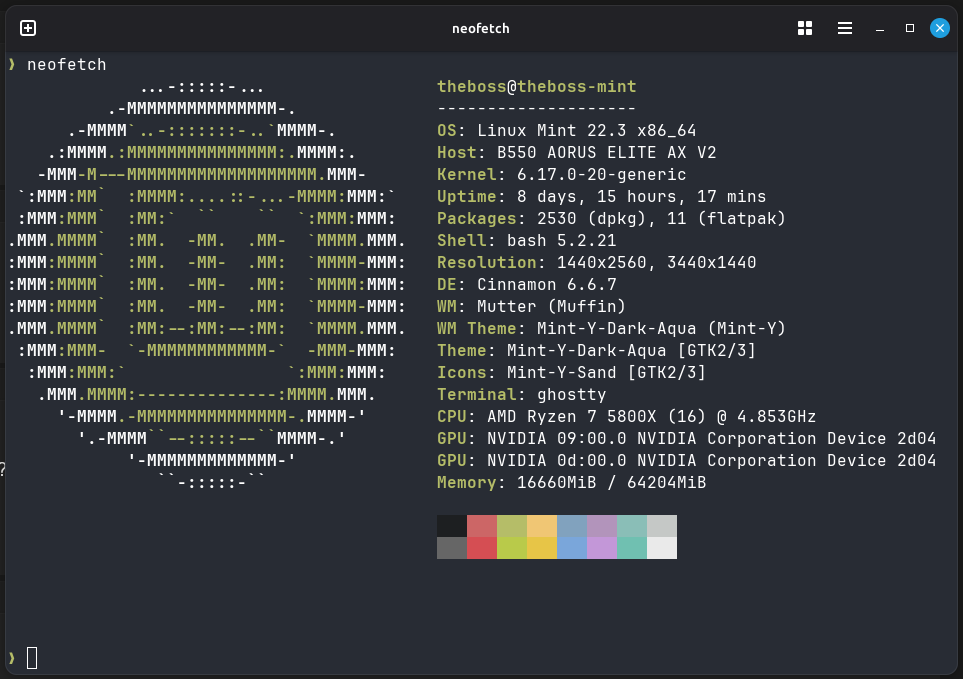Click the lavender block, bottom row

tap(602, 548)
